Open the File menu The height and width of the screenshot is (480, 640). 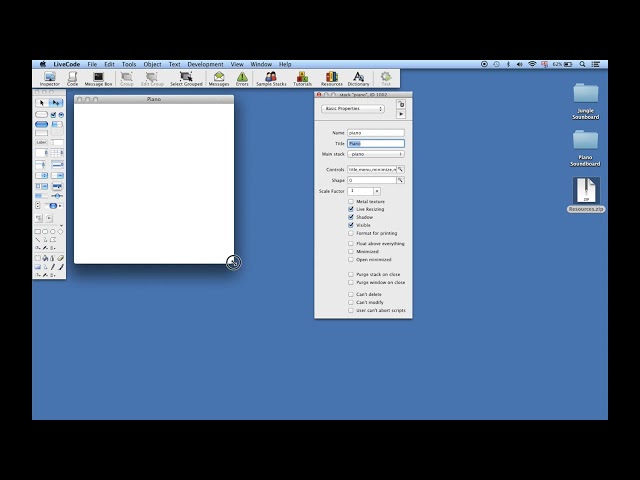coord(92,64)
